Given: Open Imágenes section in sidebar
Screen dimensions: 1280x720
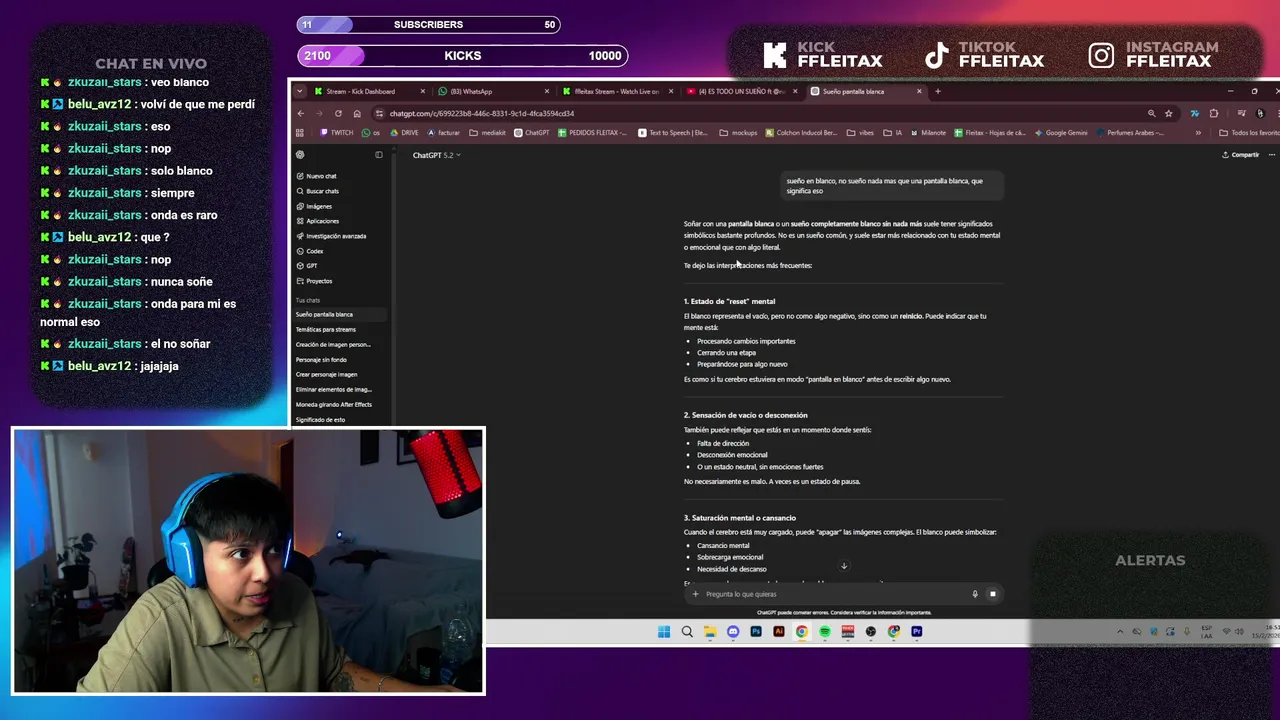Looking at the screenshot, I should 314,206.
